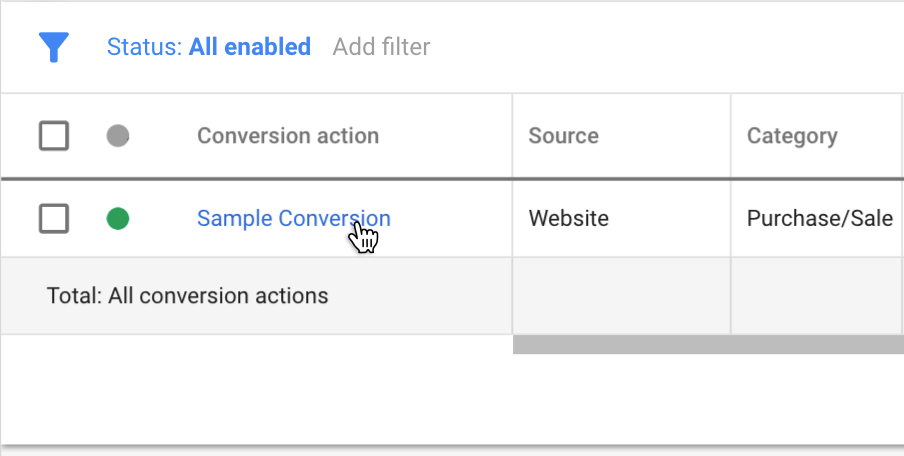Click the horizontal scrollbar below the table
Viewport: 904px width, 456px height.
[708, 345]
